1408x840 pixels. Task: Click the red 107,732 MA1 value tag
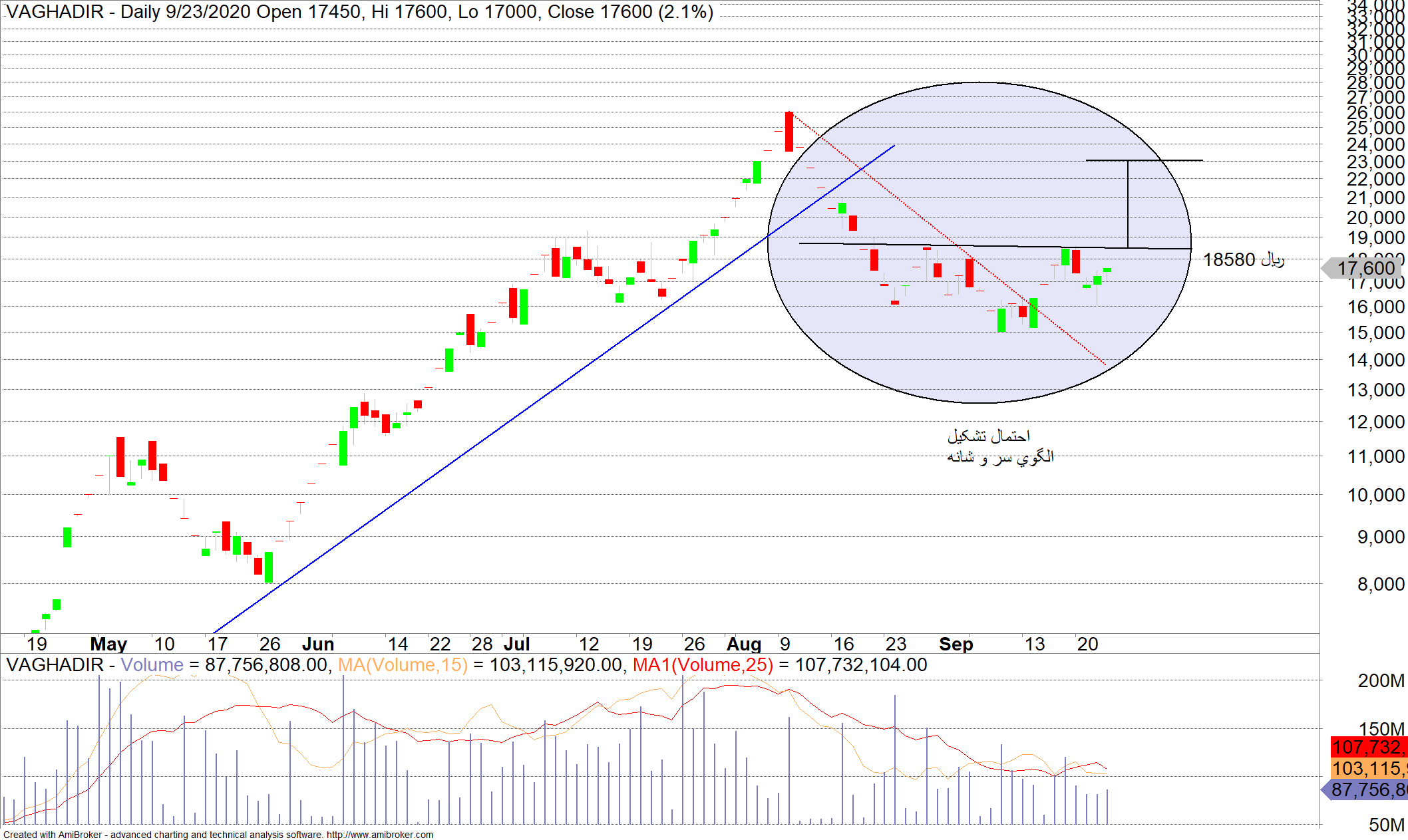(1368, 747)
